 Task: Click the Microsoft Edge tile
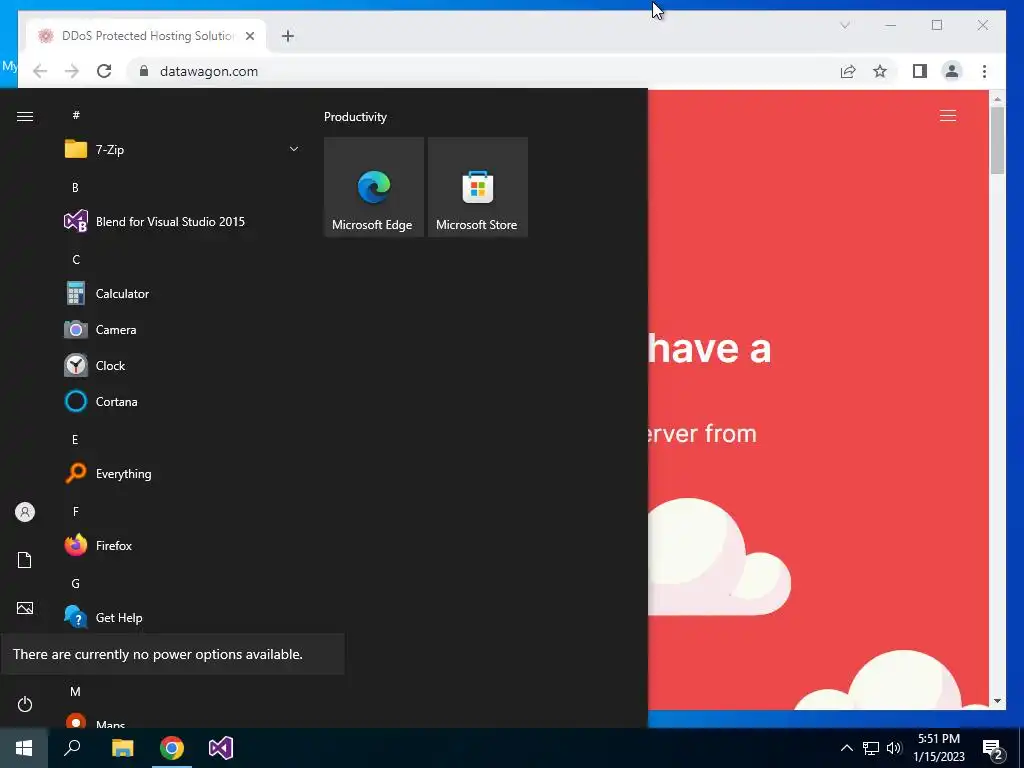(374, 187)
